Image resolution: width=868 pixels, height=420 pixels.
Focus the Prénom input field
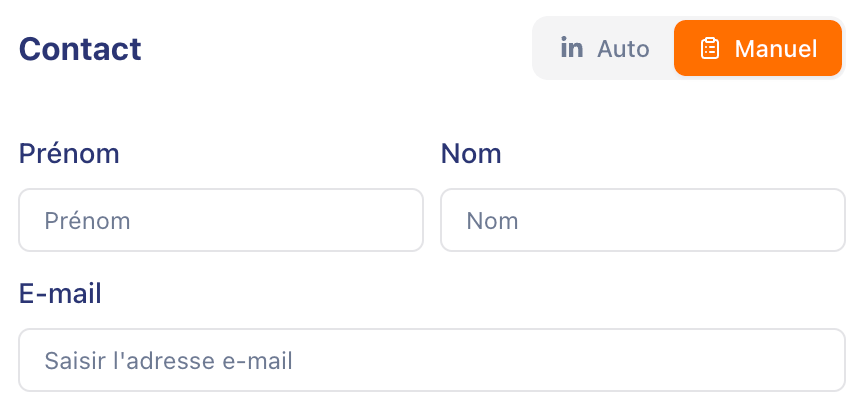point(221,220)
